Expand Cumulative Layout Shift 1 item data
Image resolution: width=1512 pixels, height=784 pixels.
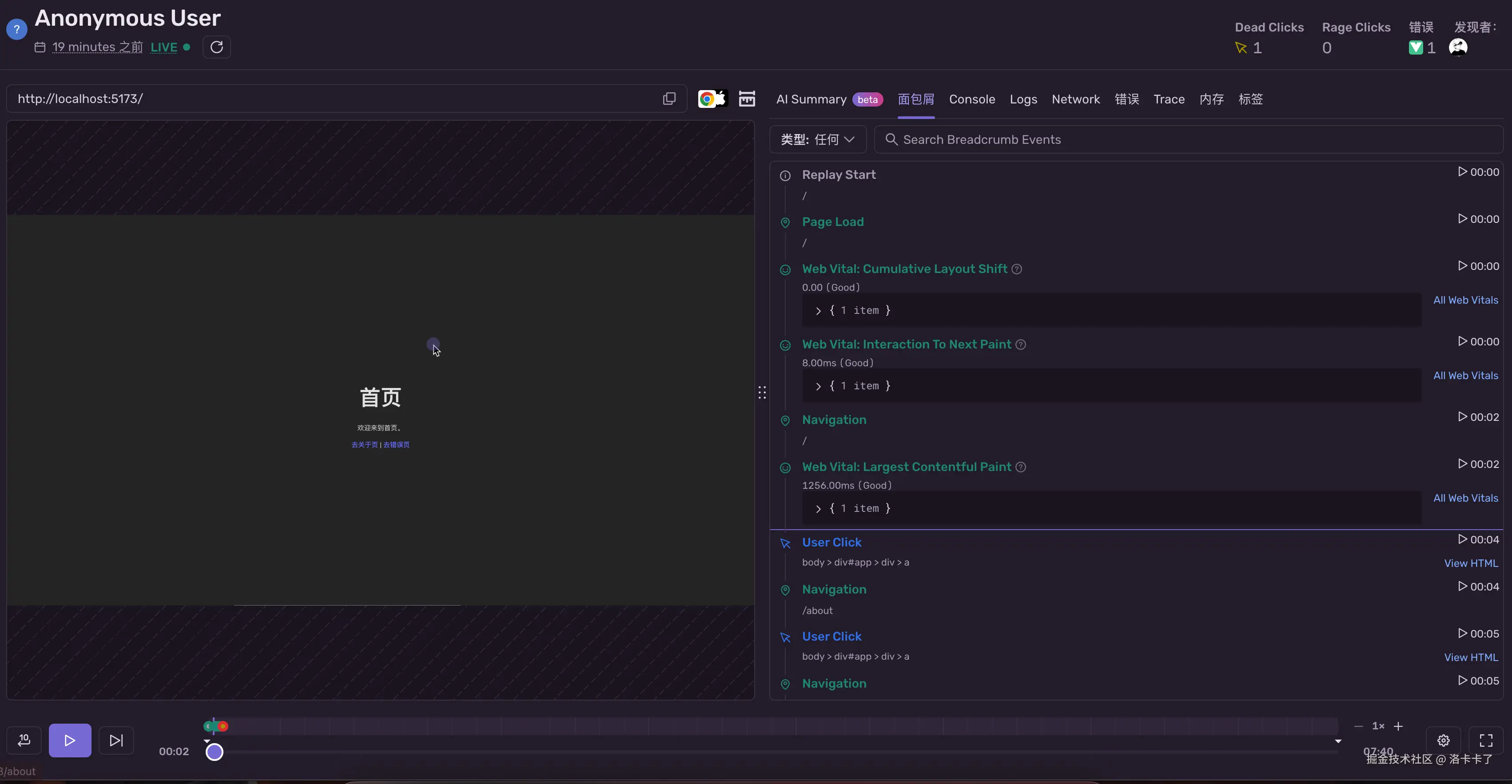tap(818, 311)
